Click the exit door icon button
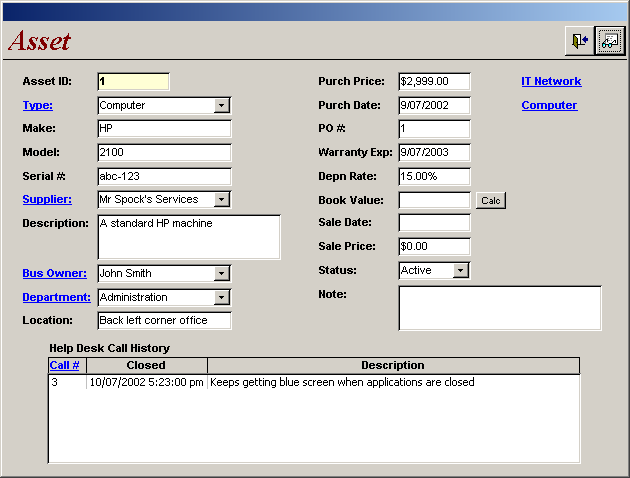Screen dimensions: 630x478 pyautogui.click(x=579, y=41)
